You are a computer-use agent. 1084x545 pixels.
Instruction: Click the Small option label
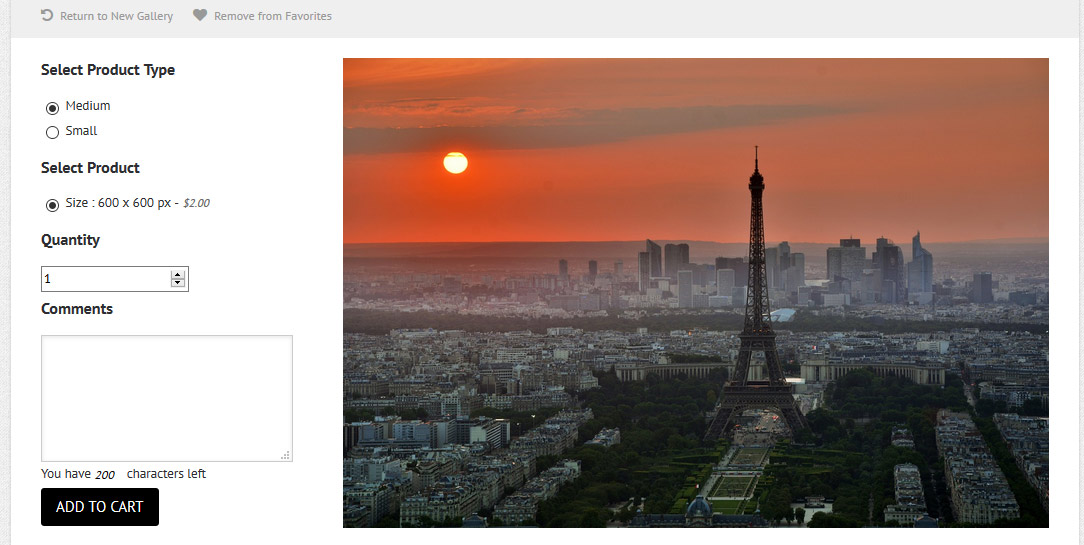(x=81, y=131)
